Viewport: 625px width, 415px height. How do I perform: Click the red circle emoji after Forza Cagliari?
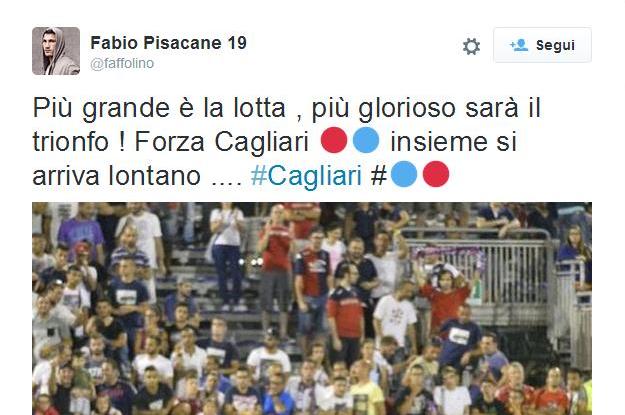[334, 140]
